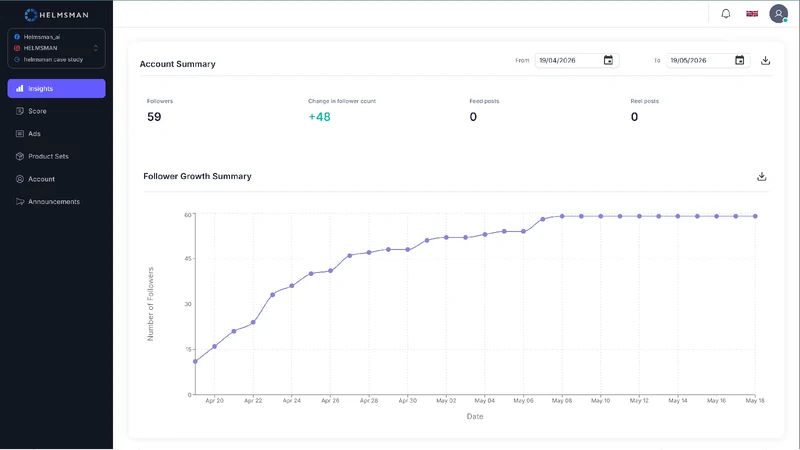Click the Change in follower count label
This screenshot has height=450, width=800.
click(342, 101)
